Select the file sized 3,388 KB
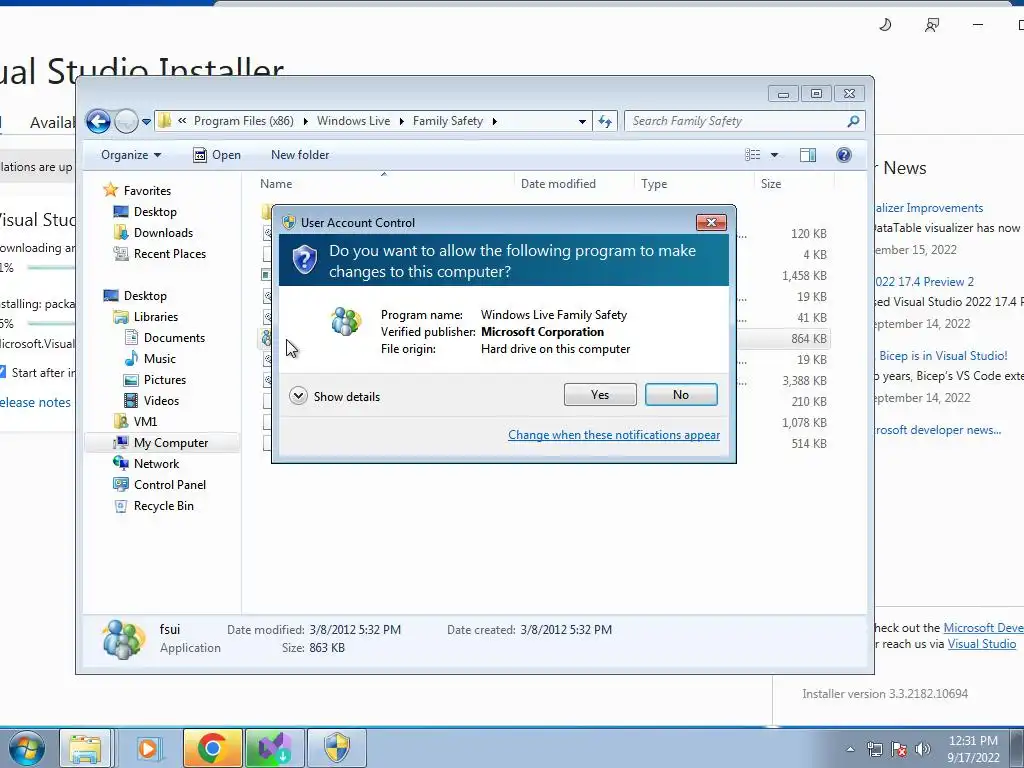This screenshot has width=1024, height=768. [804, 381]
